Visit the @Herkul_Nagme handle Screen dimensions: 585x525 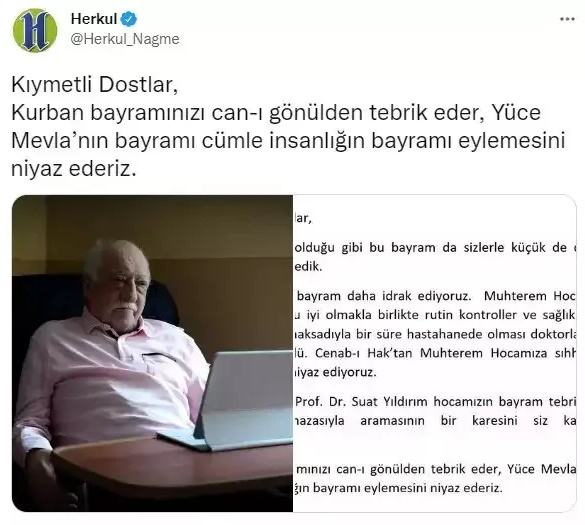pos(125,39)
